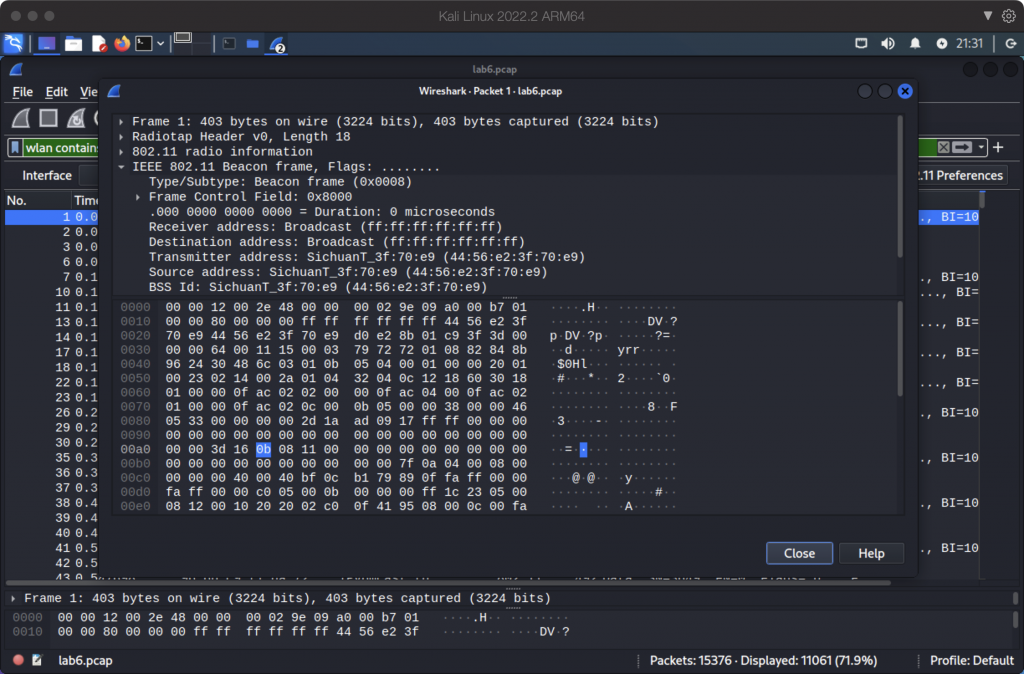Clear the display filter with X icon
Image resolution: width=1024 pixels, height=674 pixels.
pyautogui.click(x=943, y=148)
